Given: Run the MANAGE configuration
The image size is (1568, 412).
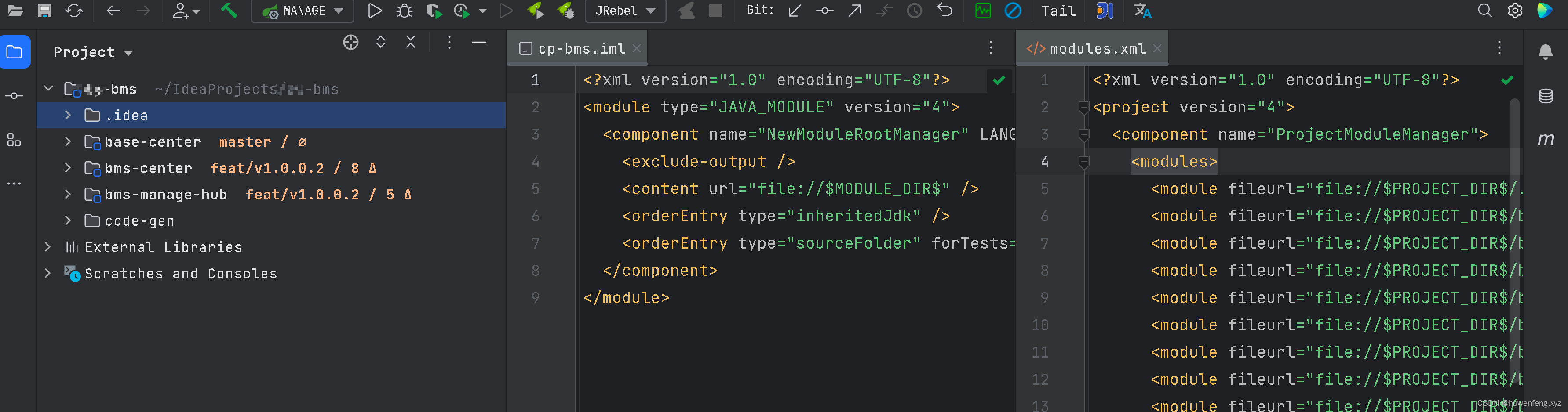Looking at the screenshot, I should point(375,11).
